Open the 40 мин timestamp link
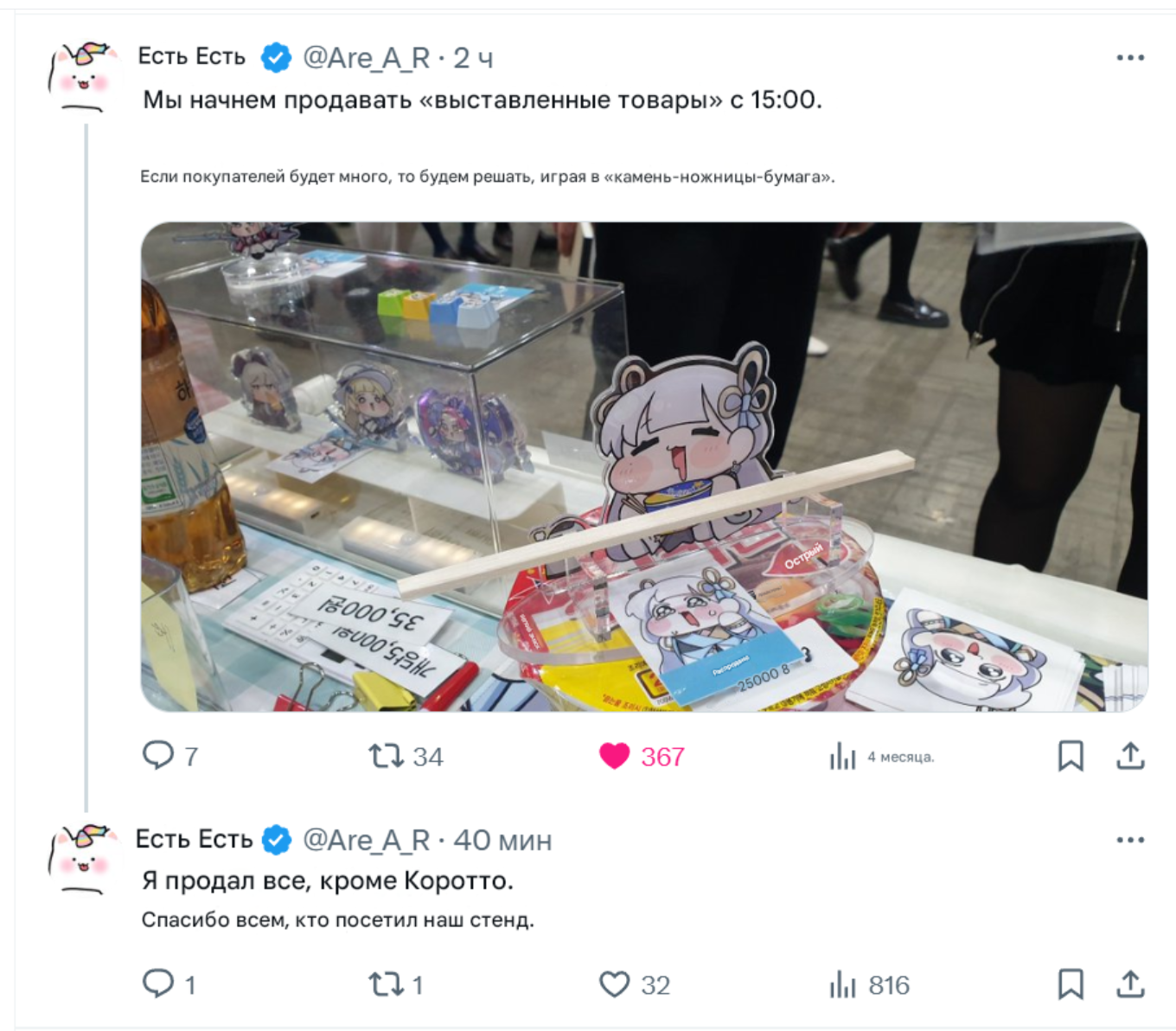This screenshot has width=1176, height=1031. pyautogui.click(x=502, y=840)
